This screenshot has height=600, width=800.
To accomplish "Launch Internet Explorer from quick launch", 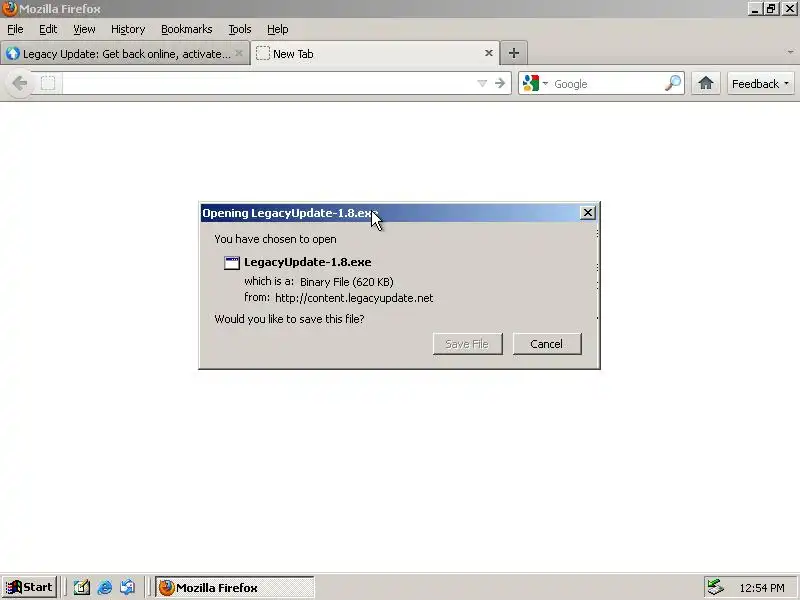I will [105, 587].
